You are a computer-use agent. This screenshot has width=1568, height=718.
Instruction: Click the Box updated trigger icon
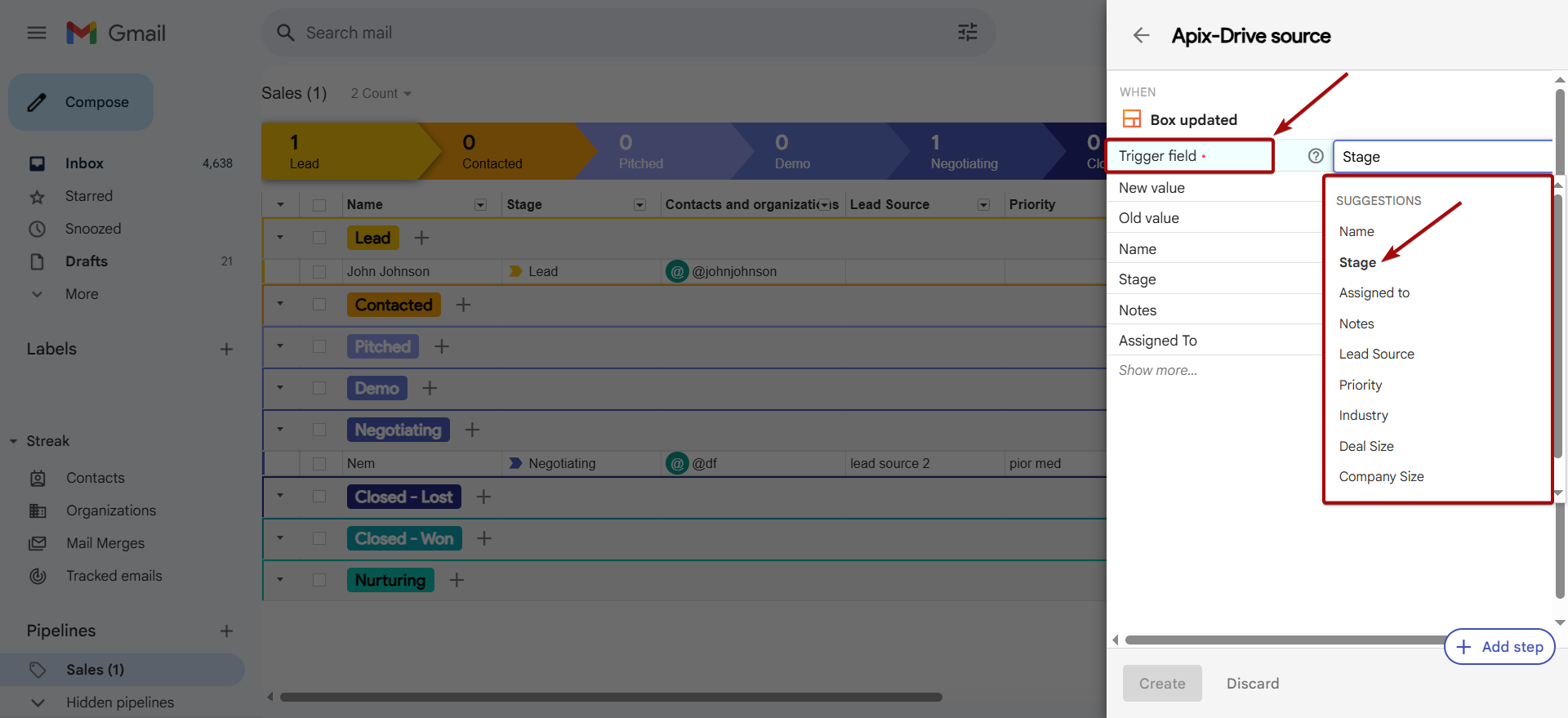click(x=1132, y=119)
